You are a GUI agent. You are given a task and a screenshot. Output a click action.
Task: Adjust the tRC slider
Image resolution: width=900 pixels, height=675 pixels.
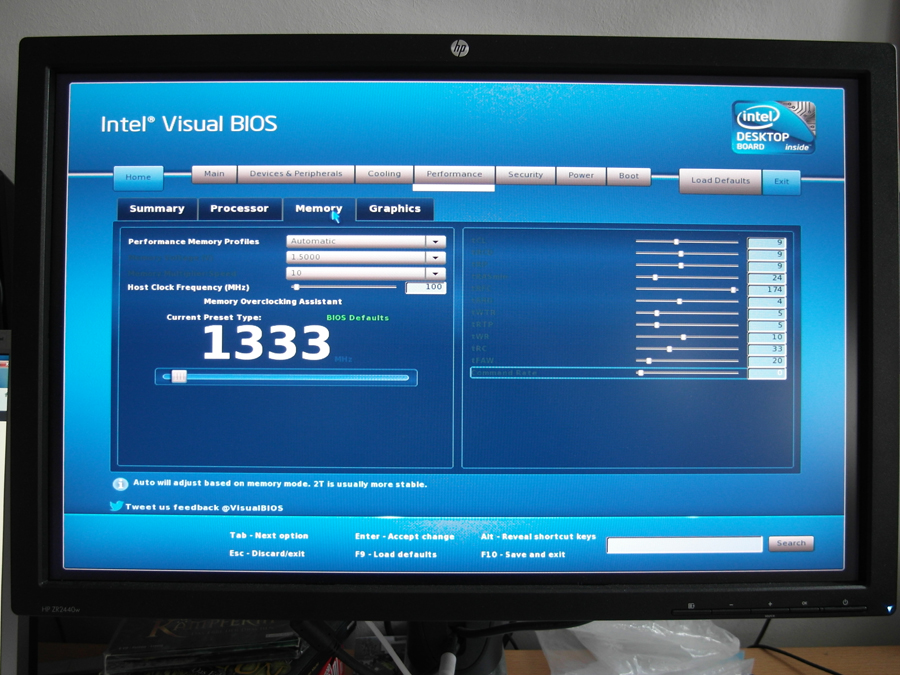pos(686,349)
